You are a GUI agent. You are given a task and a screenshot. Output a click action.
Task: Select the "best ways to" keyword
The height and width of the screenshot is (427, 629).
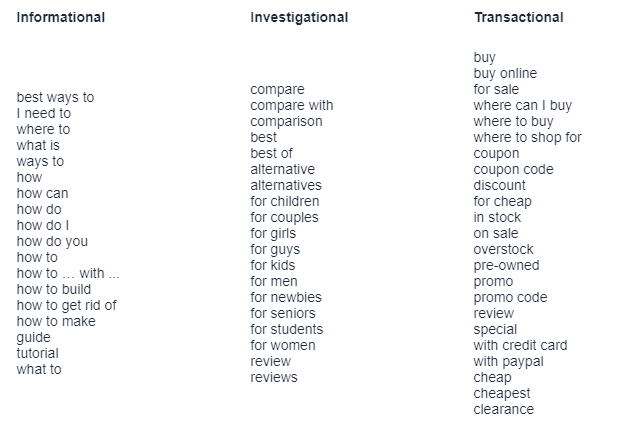[x=55, y=97]
